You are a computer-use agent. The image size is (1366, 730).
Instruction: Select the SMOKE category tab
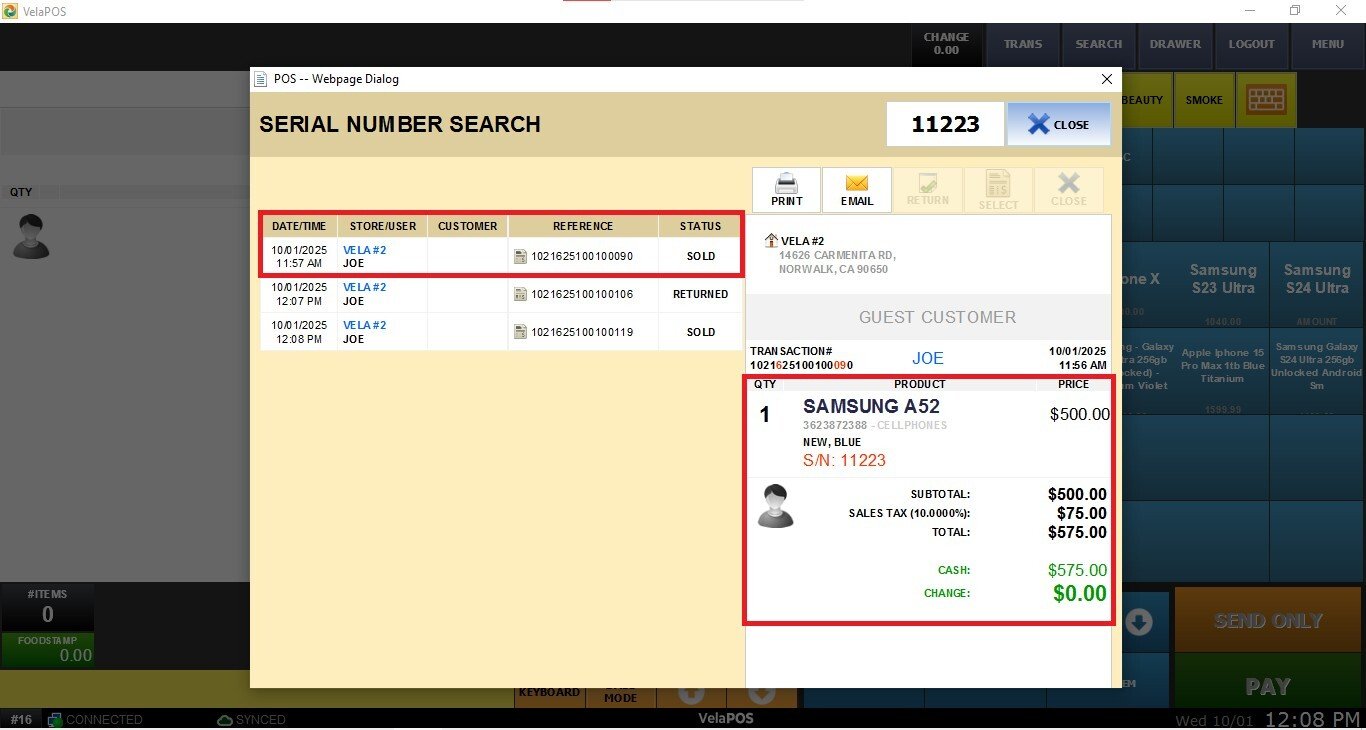(x=1203, y=100)
